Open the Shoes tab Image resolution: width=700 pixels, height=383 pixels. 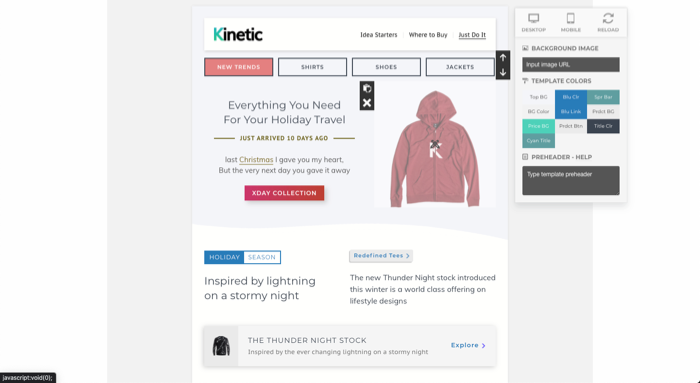(x=386, y=67)
